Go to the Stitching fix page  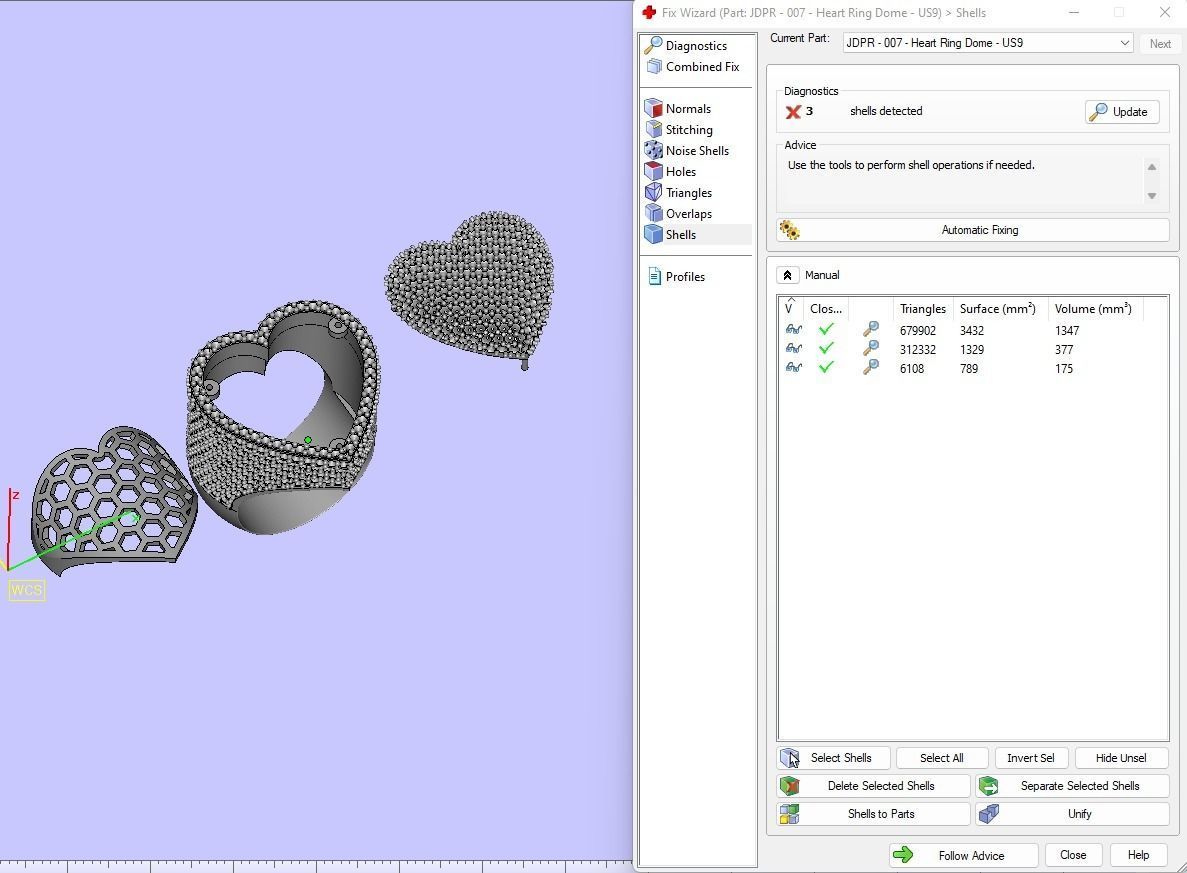coord(688,129)
